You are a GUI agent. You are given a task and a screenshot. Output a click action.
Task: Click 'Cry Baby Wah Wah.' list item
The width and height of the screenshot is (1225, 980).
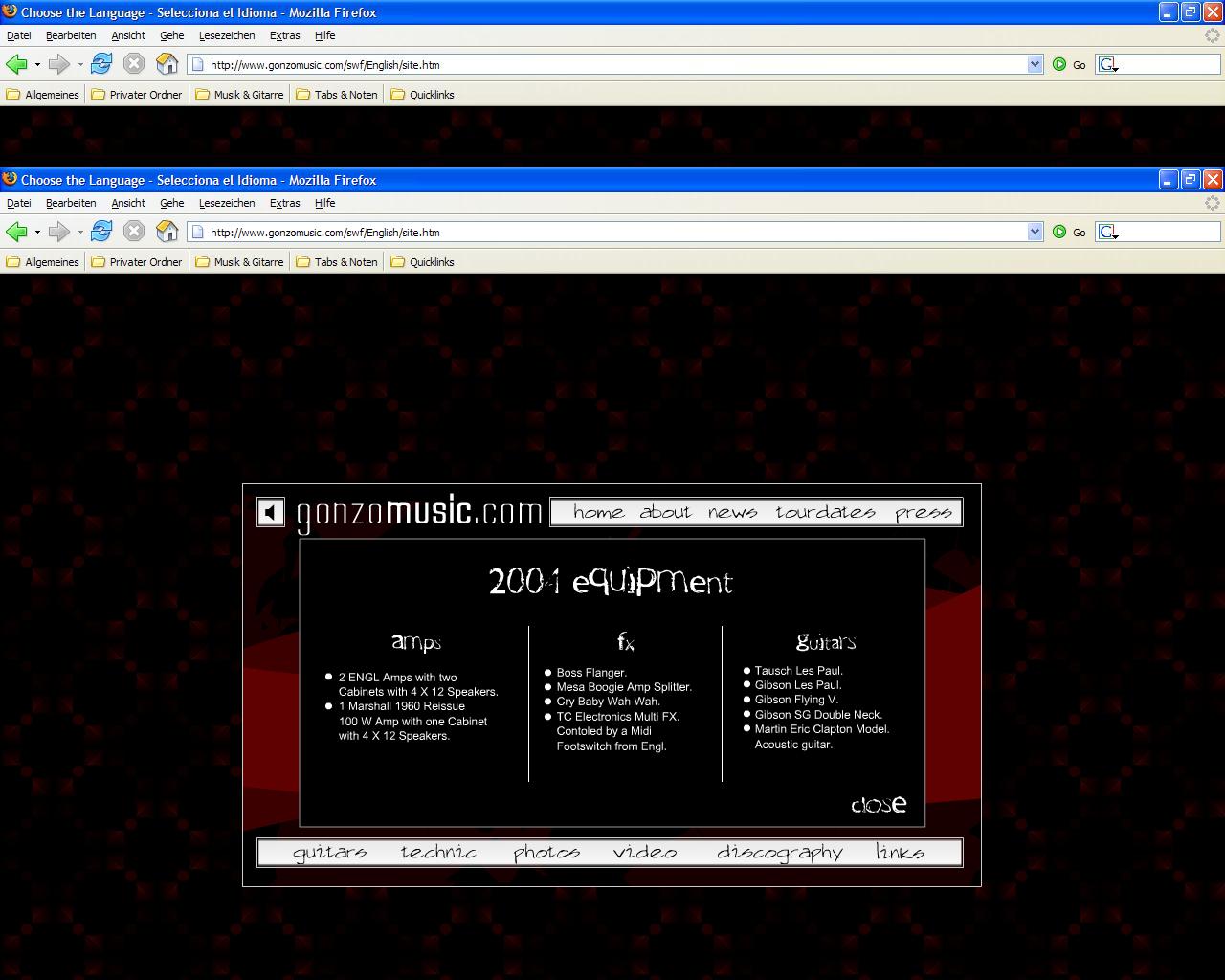[608, 702]
